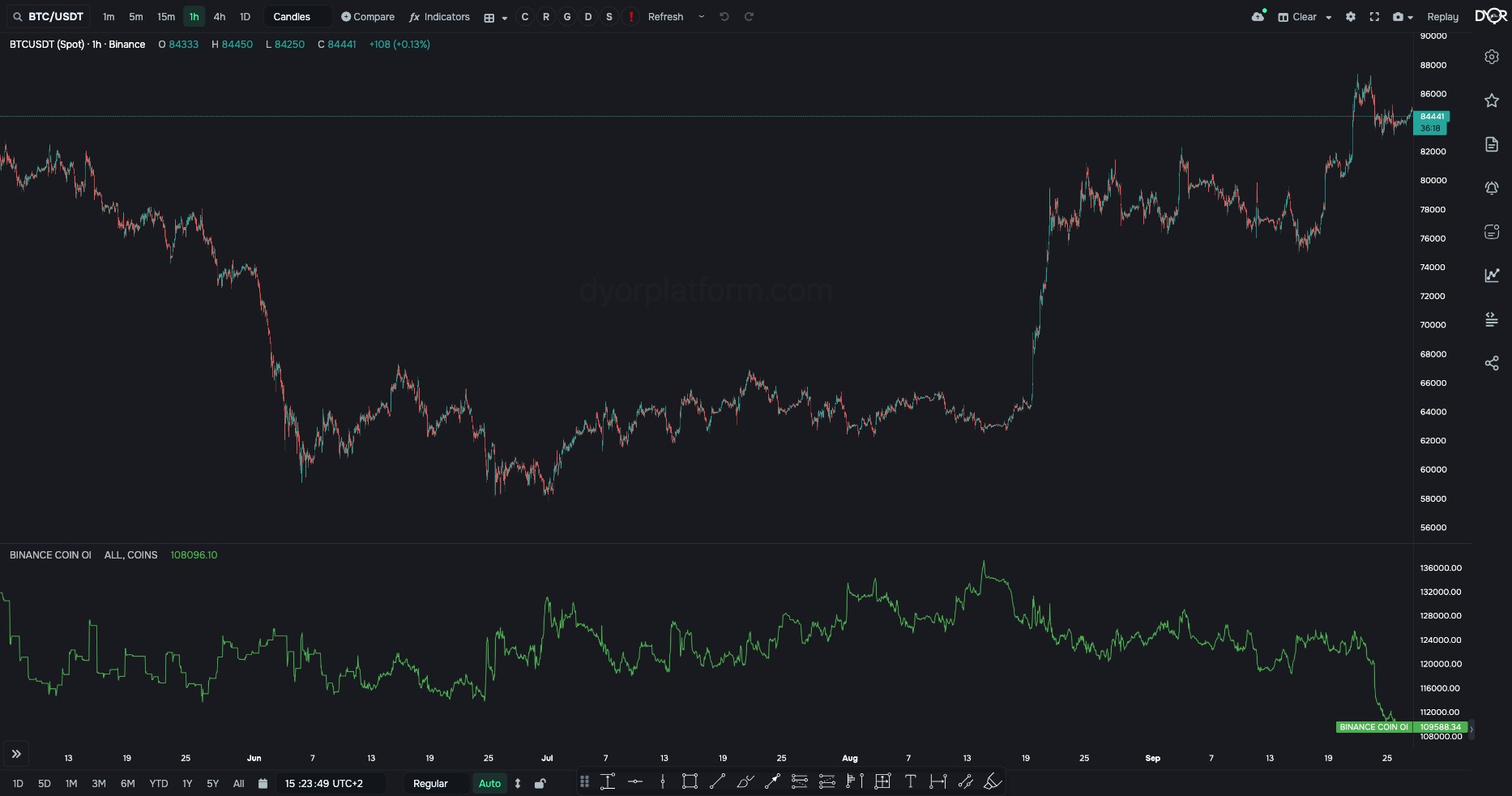Screen dimensions: 1512x796
Task: Click the vertical arrows scale icon
Action: point(518,783)
